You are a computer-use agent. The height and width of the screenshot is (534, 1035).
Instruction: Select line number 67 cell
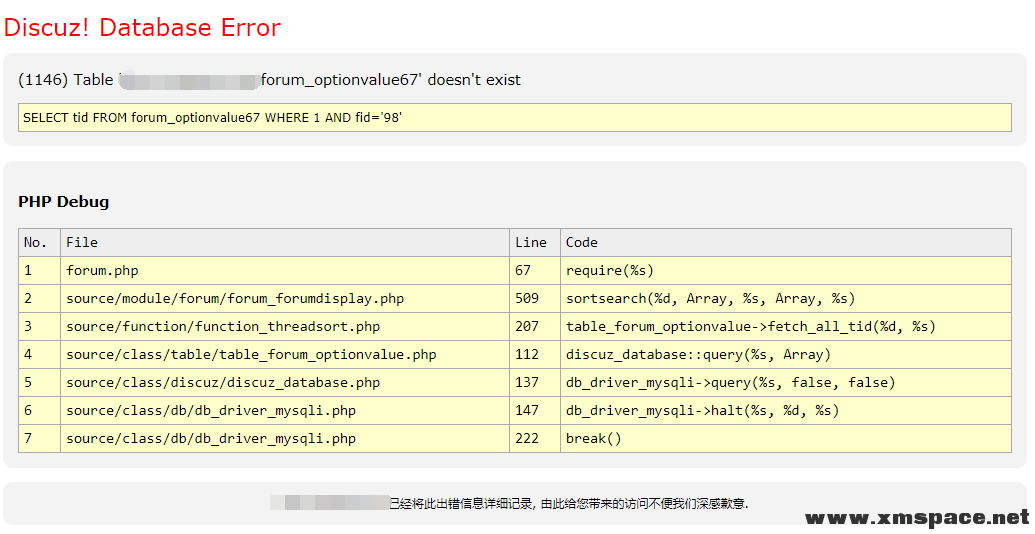pos(535,271)
